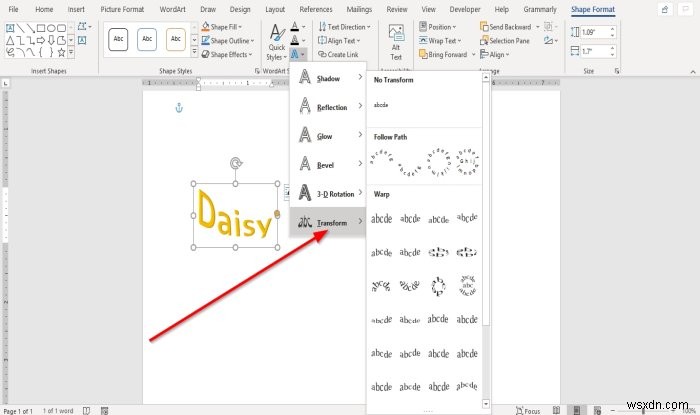Open Quick Styles gallery

tap(276, 42)
